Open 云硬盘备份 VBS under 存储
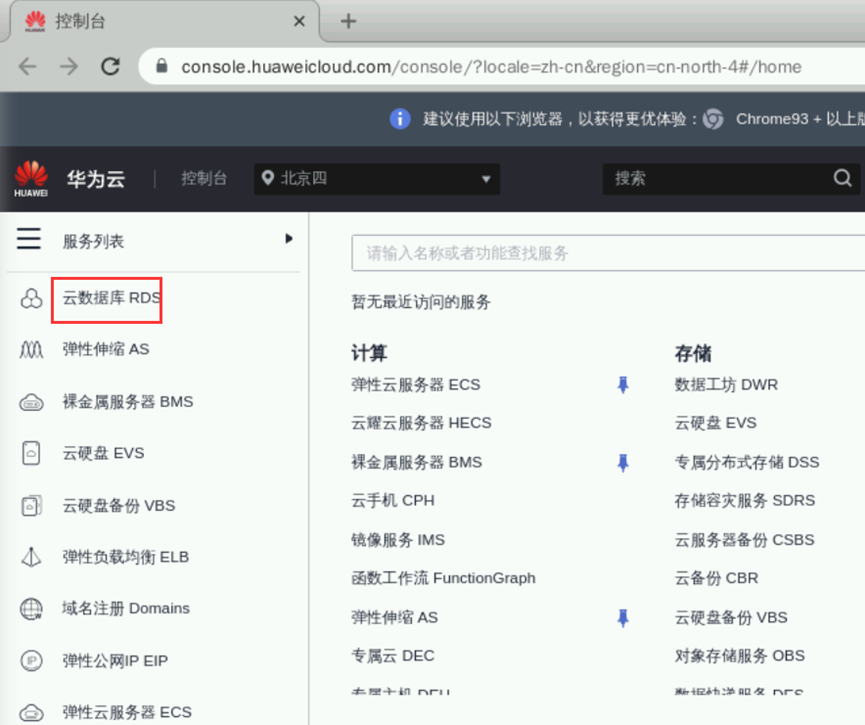This screenshot has height=725, width=865. tap(731, 617)
